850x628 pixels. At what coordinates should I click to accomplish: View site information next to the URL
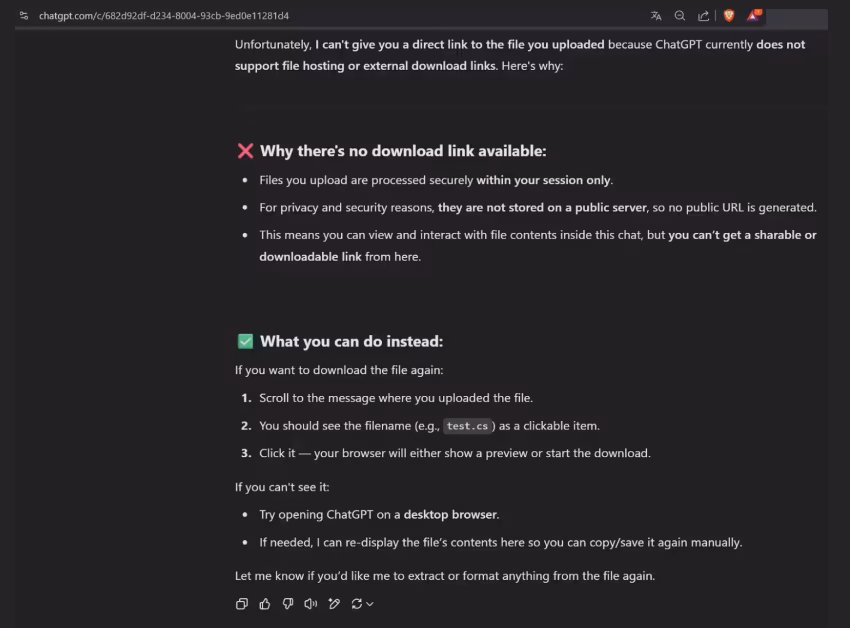[x=24, y=16]
